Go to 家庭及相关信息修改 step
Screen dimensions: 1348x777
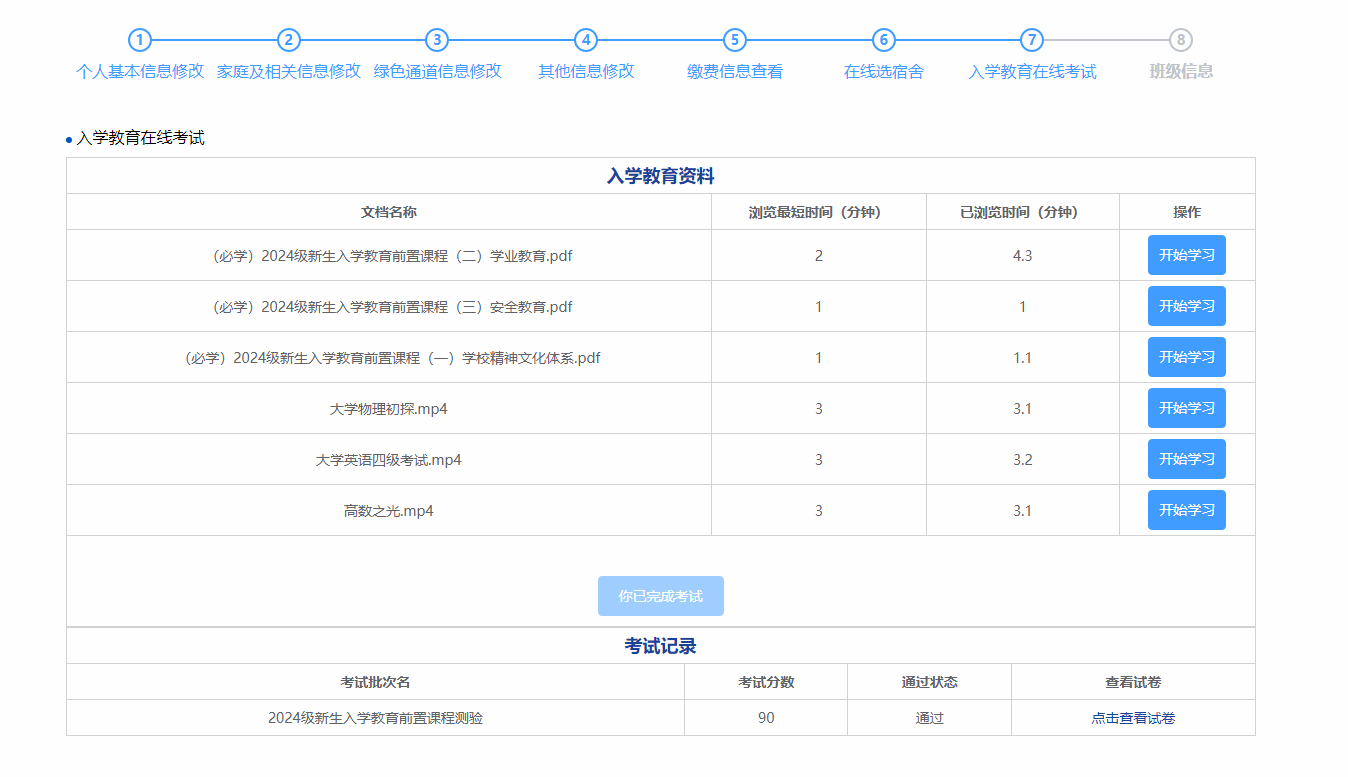pos(288,72)
